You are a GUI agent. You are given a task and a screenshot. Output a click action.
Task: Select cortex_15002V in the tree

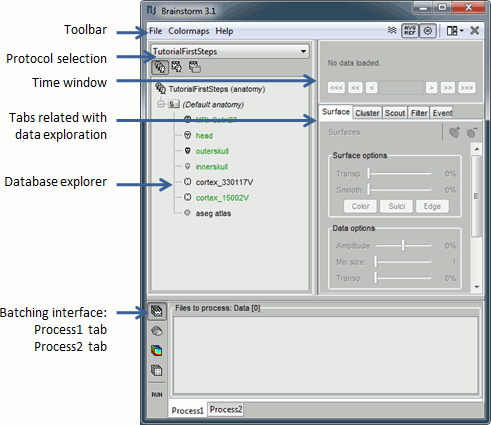[x=222, y=198]
